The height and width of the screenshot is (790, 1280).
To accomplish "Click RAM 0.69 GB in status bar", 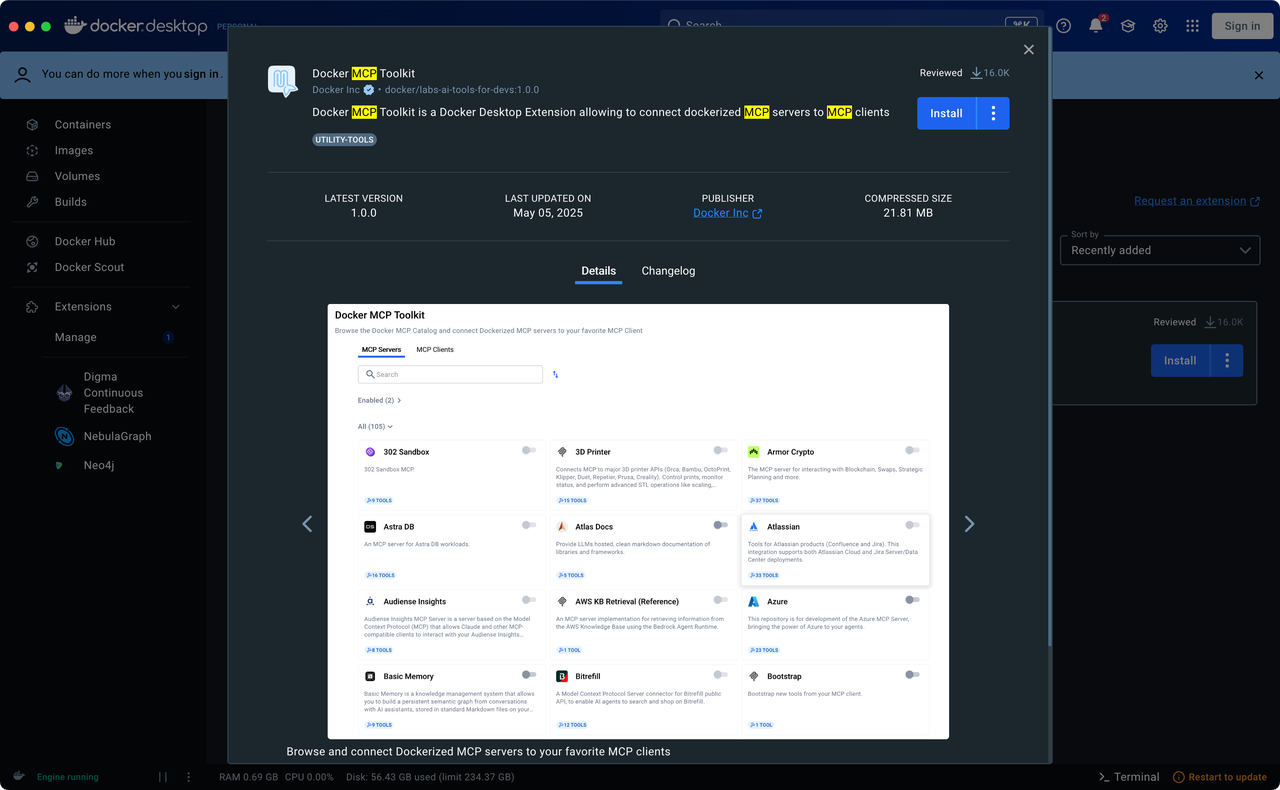I will pyautogui.click(x=249, y=777).
